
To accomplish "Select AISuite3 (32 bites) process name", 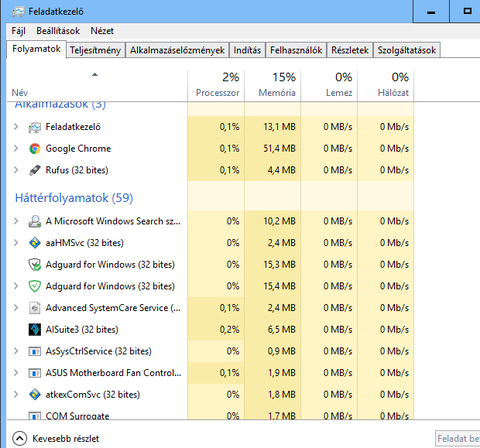I will click(82, 330).
